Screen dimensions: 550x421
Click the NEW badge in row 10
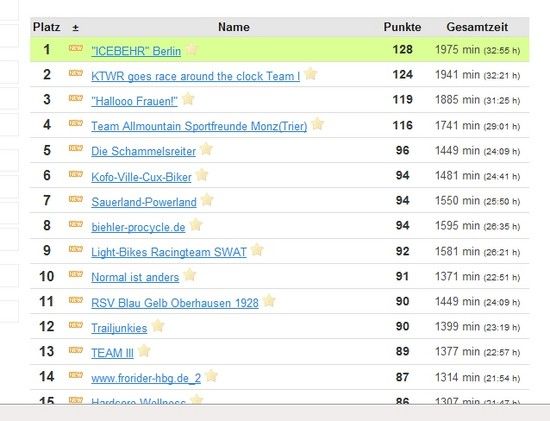(76, 274)
